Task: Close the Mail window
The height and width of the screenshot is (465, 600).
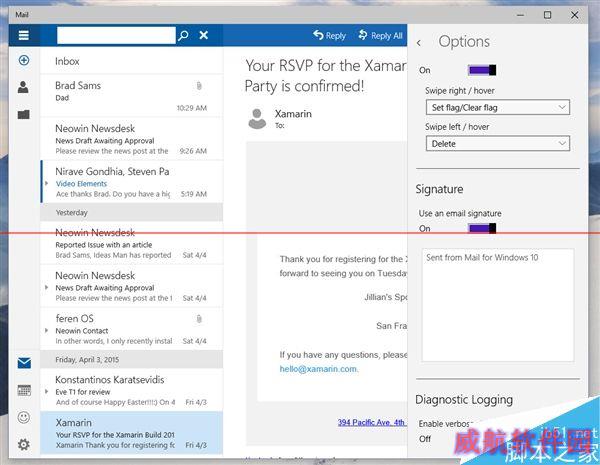Action: [x=574, y=15]
